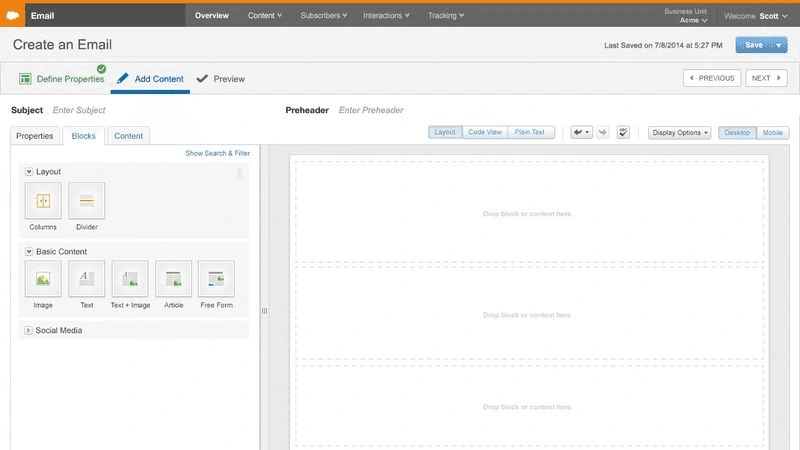Viewport: 800px width, 450px height.
Task: Open the Interactions menu dropdown
Action: 386,15
